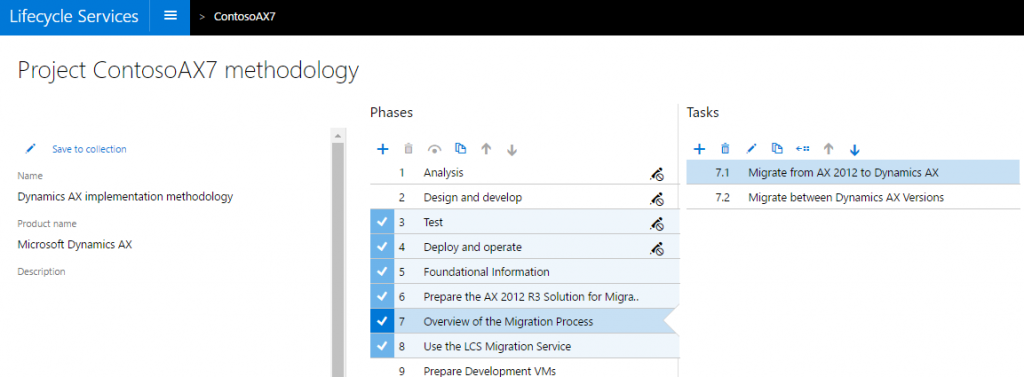The height and width of the screenshot is (377, 1024).
Task: Delete selected task using Tasks trash icon
Action: pos(725,149)
